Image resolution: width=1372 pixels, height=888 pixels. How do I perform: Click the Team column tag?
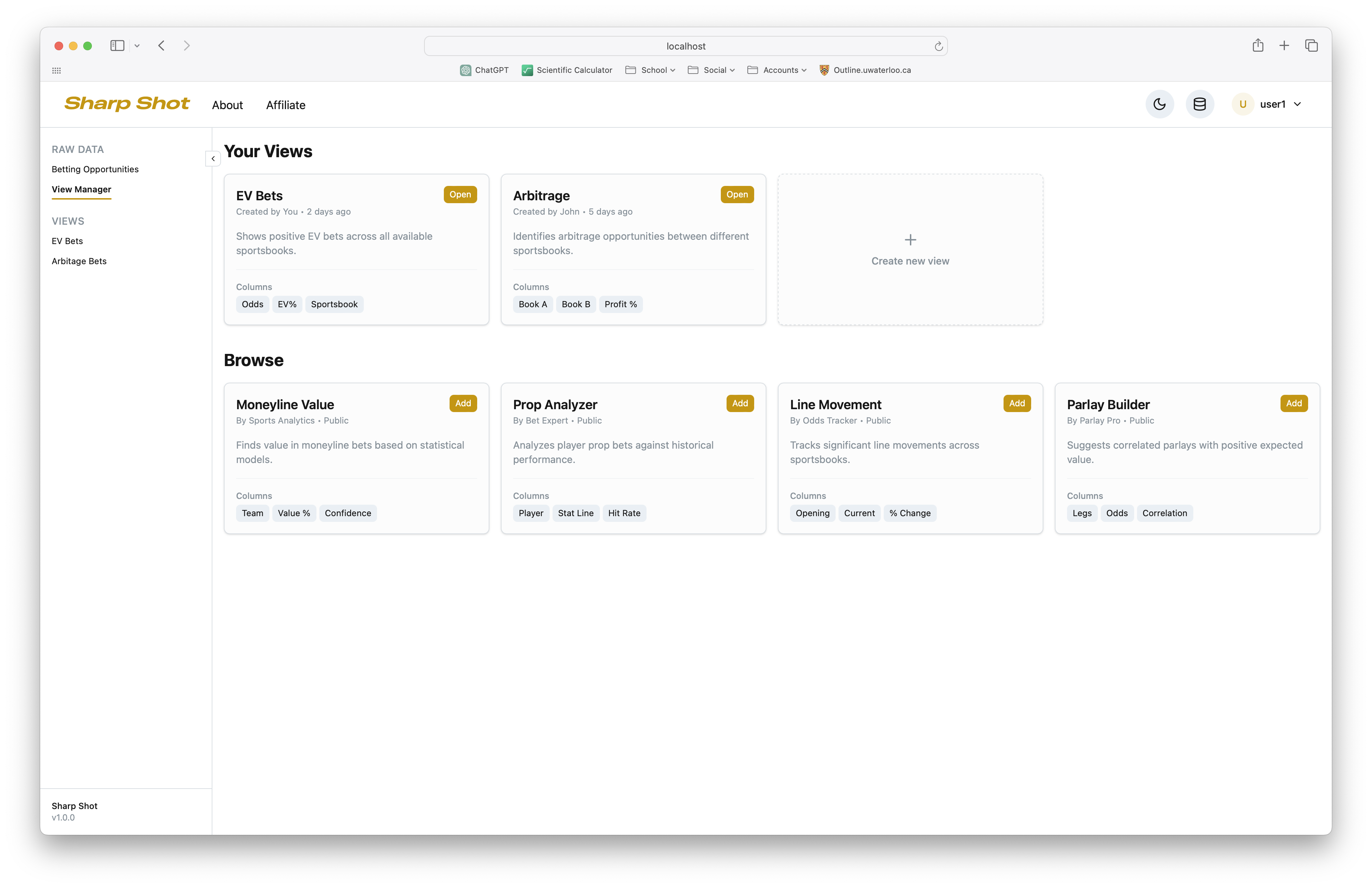click(x=252, y=513)
